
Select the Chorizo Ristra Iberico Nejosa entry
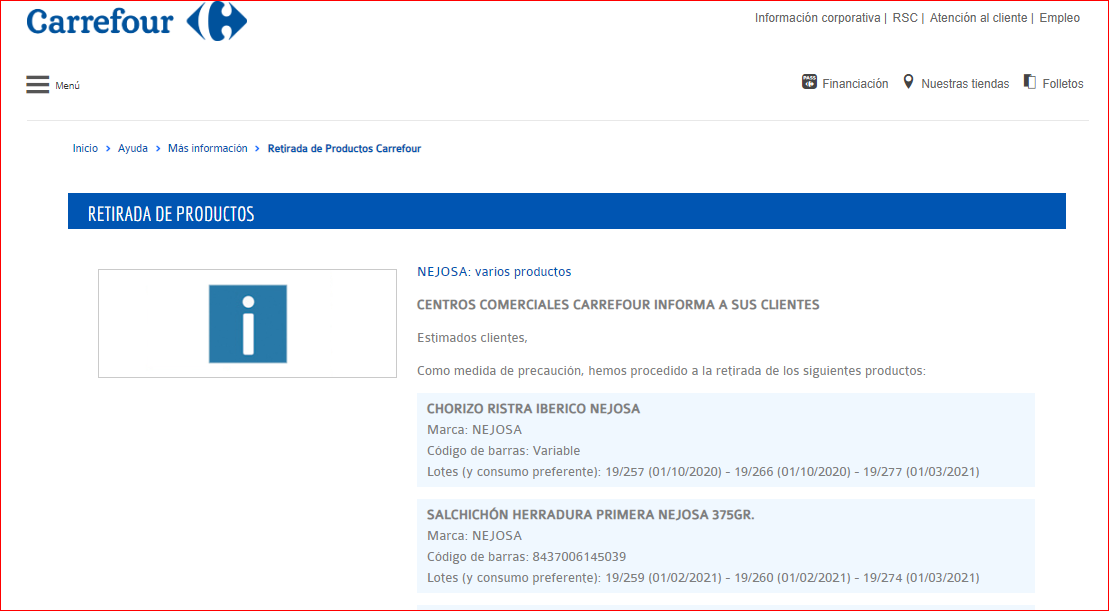pyautogui.click(x=533, y=408)
